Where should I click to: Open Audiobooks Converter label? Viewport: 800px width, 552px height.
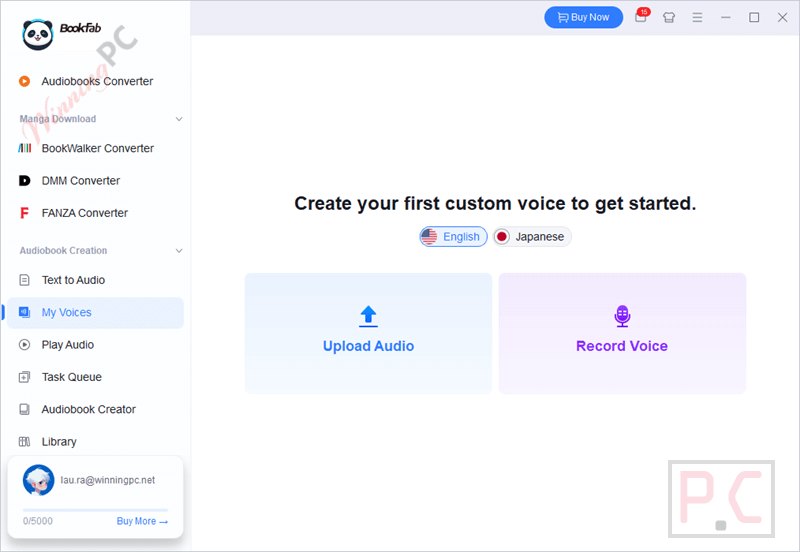coord(97,82)
